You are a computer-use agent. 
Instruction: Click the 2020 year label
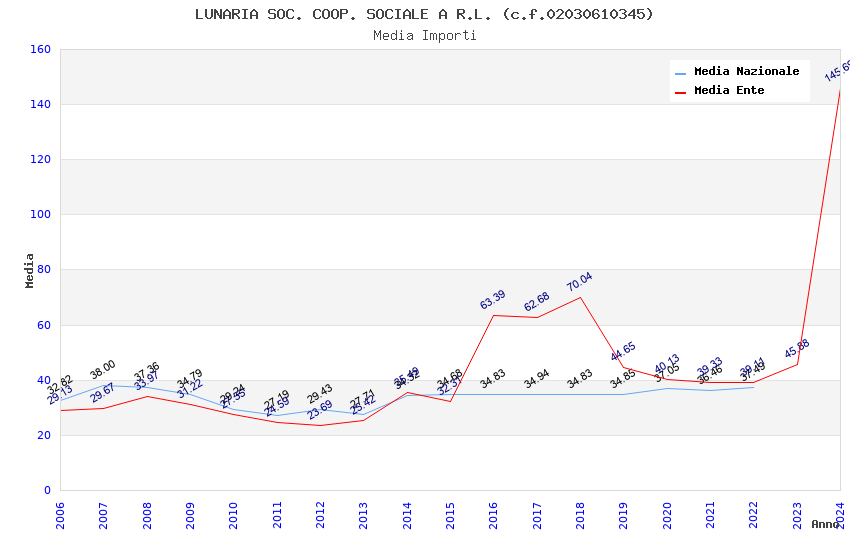(667, 515)
